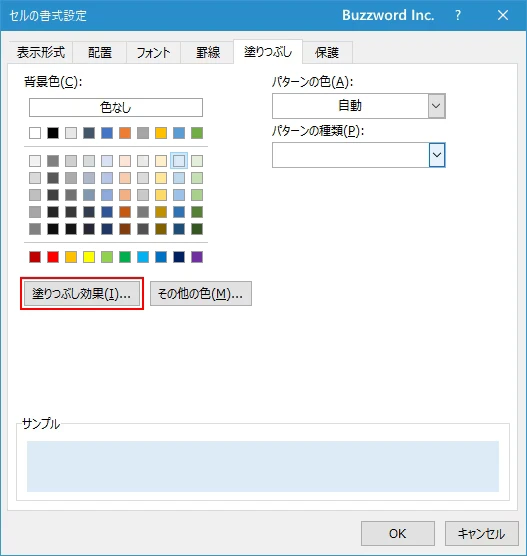Pick the darkest brown shade of orange column
The image size is (527, 556).
[125, 229]
